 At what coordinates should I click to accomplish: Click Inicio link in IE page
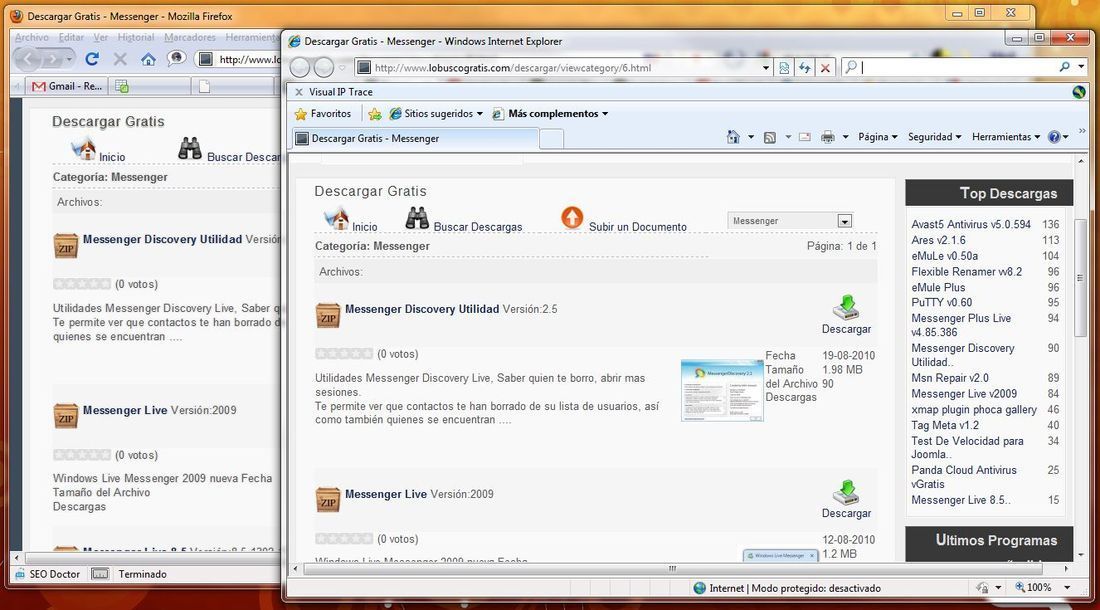coord(364,227)
